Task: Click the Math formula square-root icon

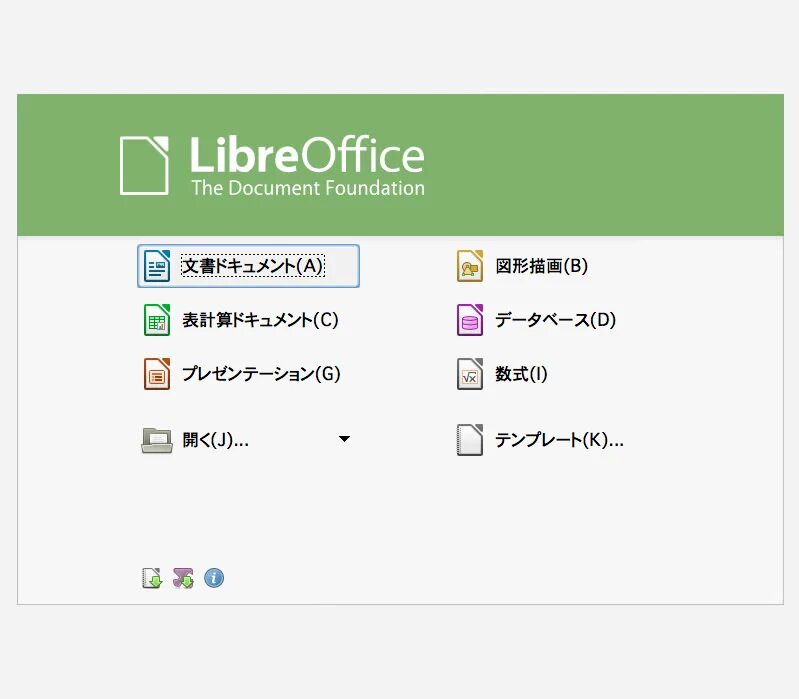Action: click(x=470, y=374)
